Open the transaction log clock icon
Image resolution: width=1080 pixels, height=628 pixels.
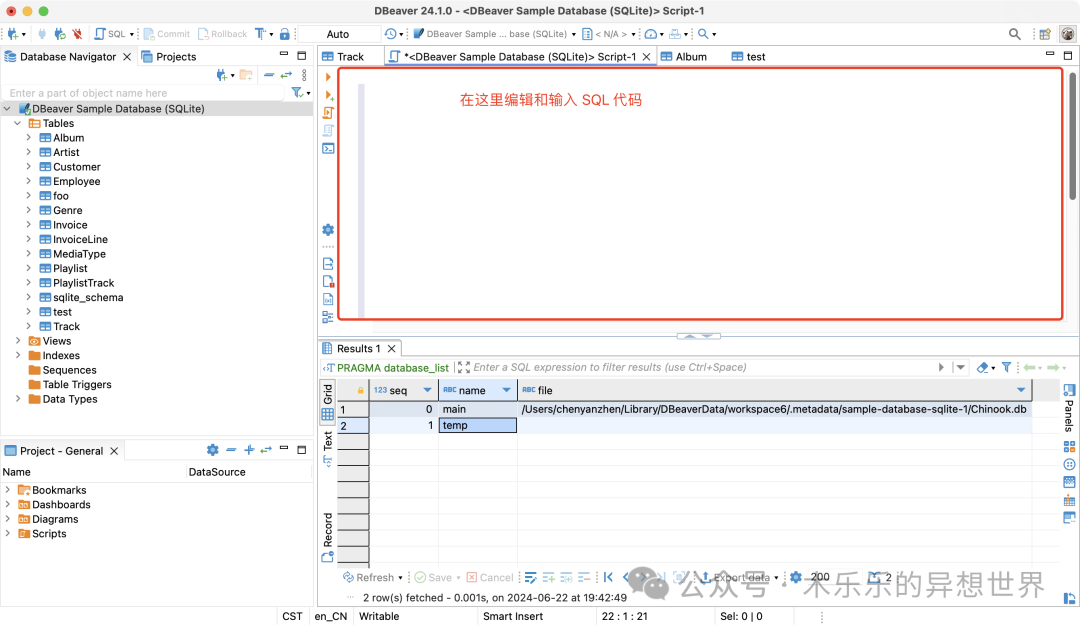tap(391, 34)
